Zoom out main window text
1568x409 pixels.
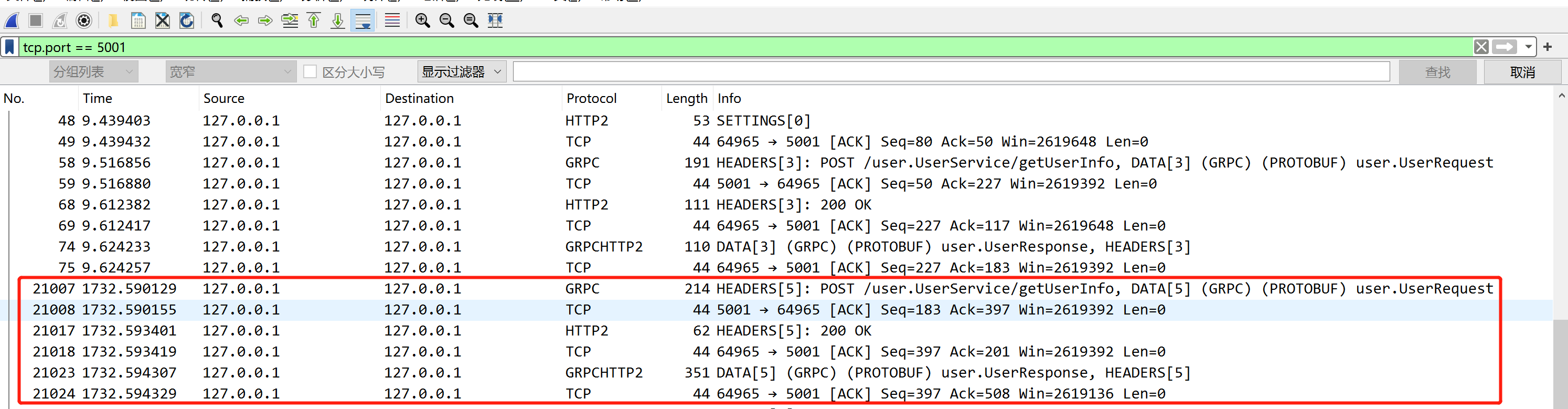click(x=447, y=20)
